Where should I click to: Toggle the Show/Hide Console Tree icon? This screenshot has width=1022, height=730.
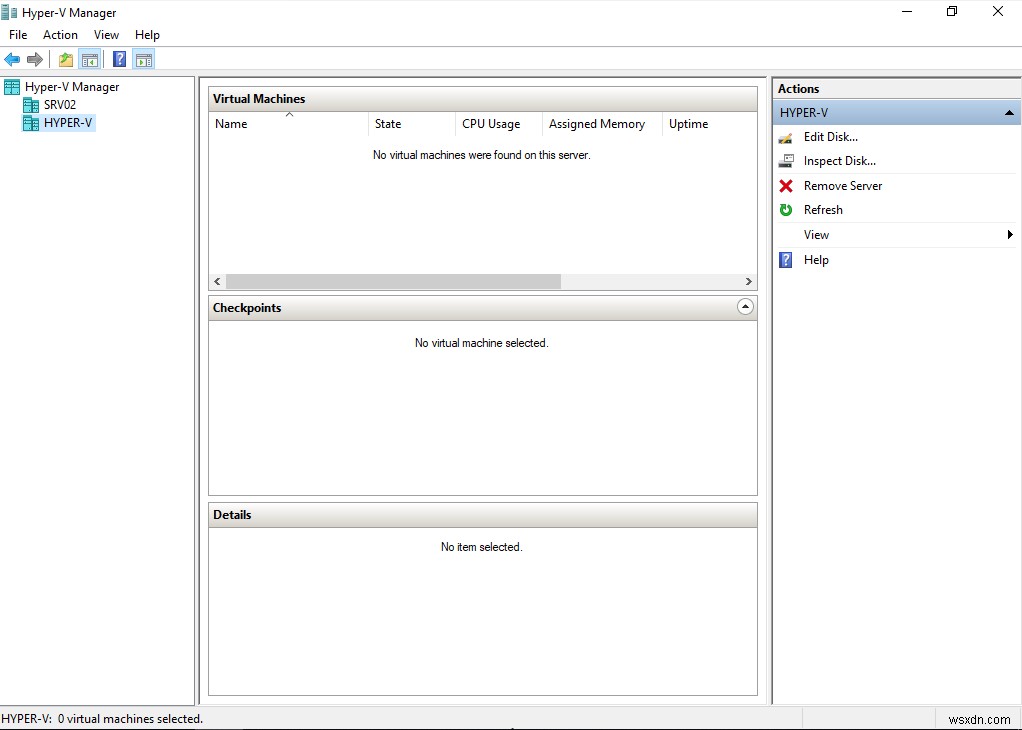[x=89, y=60]
